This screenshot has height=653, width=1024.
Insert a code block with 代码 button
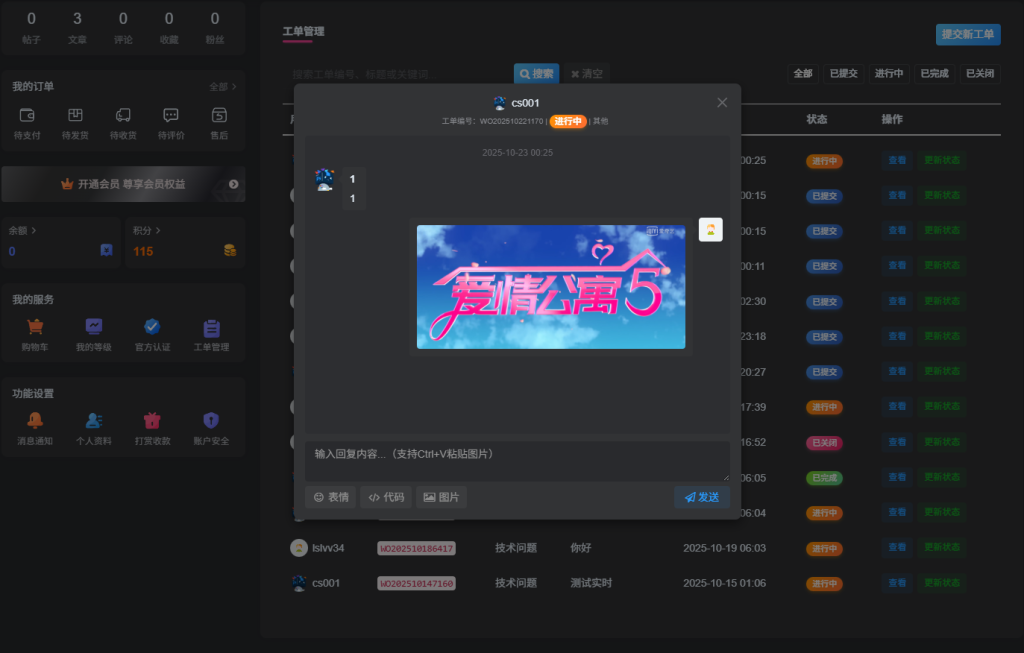point(386,498)
